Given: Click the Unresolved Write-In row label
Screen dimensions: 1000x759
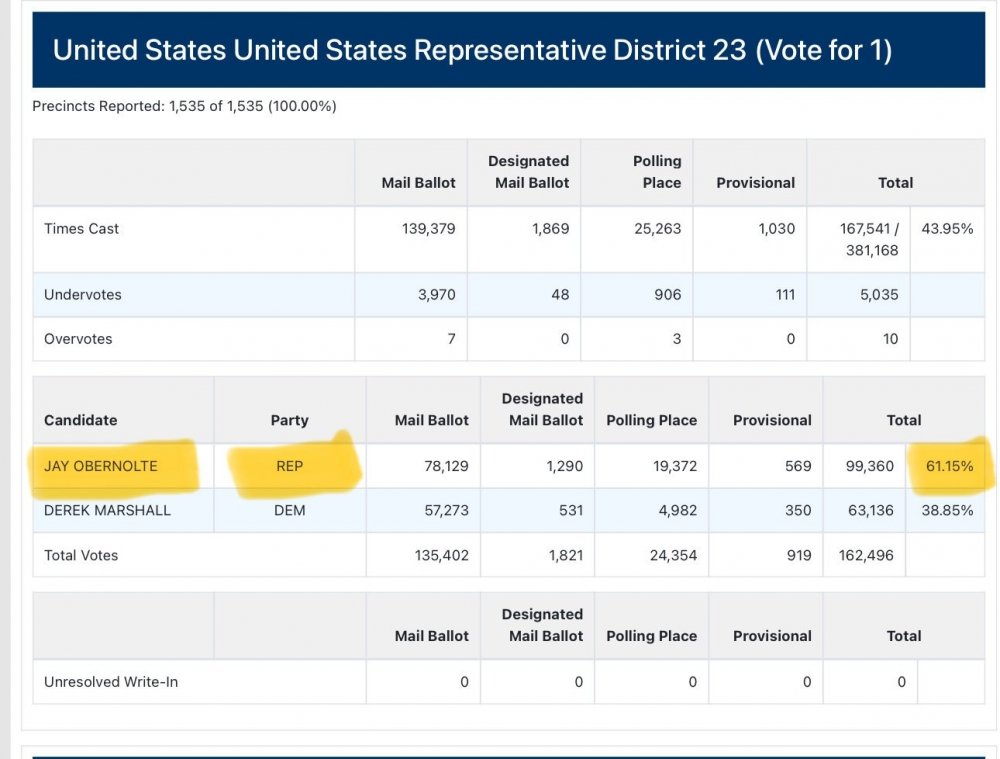Looking at the screenshot, I should click(111, 682).
